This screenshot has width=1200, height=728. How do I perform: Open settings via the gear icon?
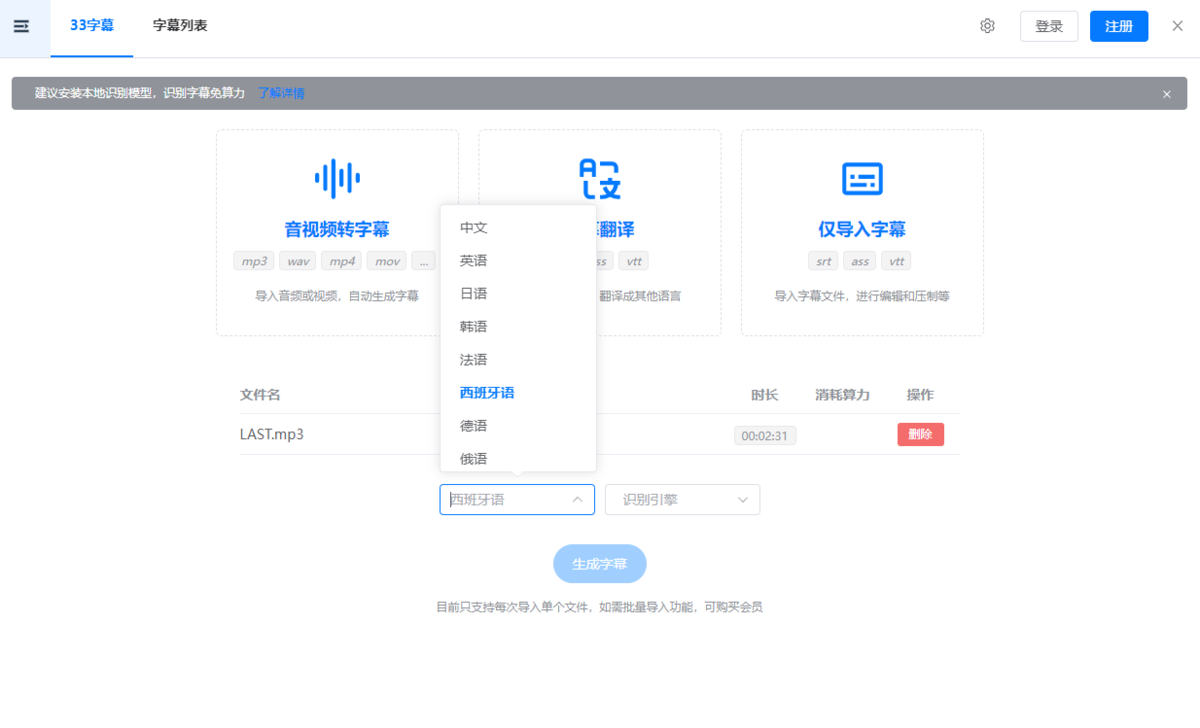(987, 26)
